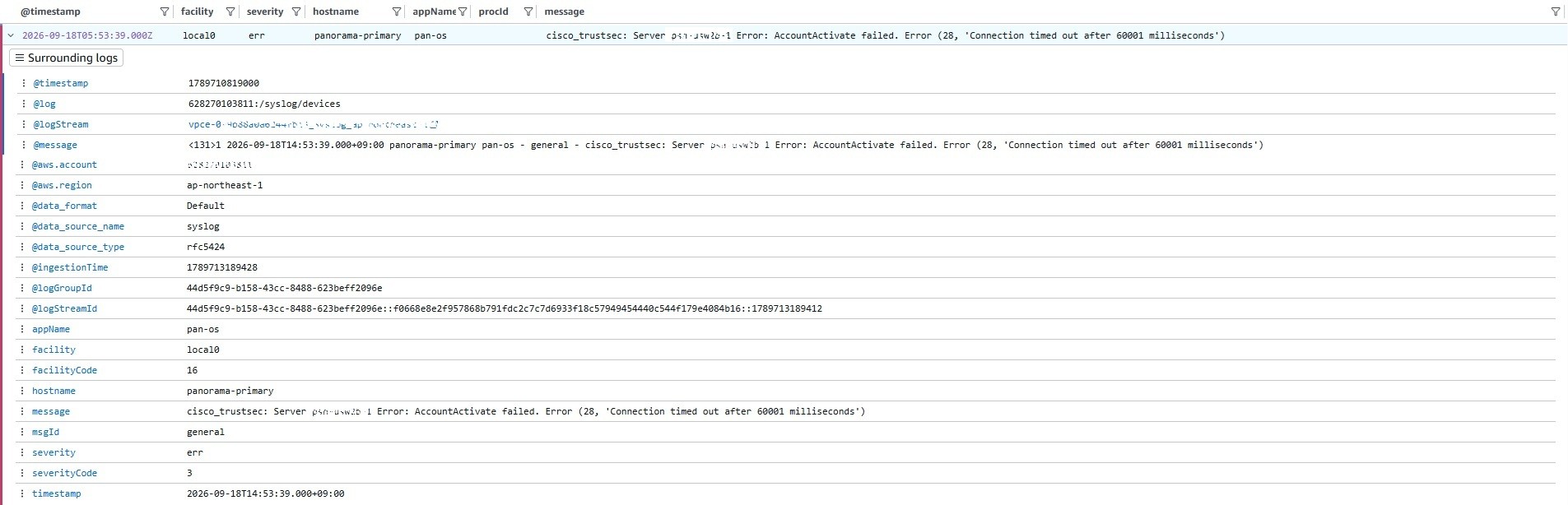Screen dimensions: 1568x505
Task: Open filter for procId column
Action: (x=528, y=12)
